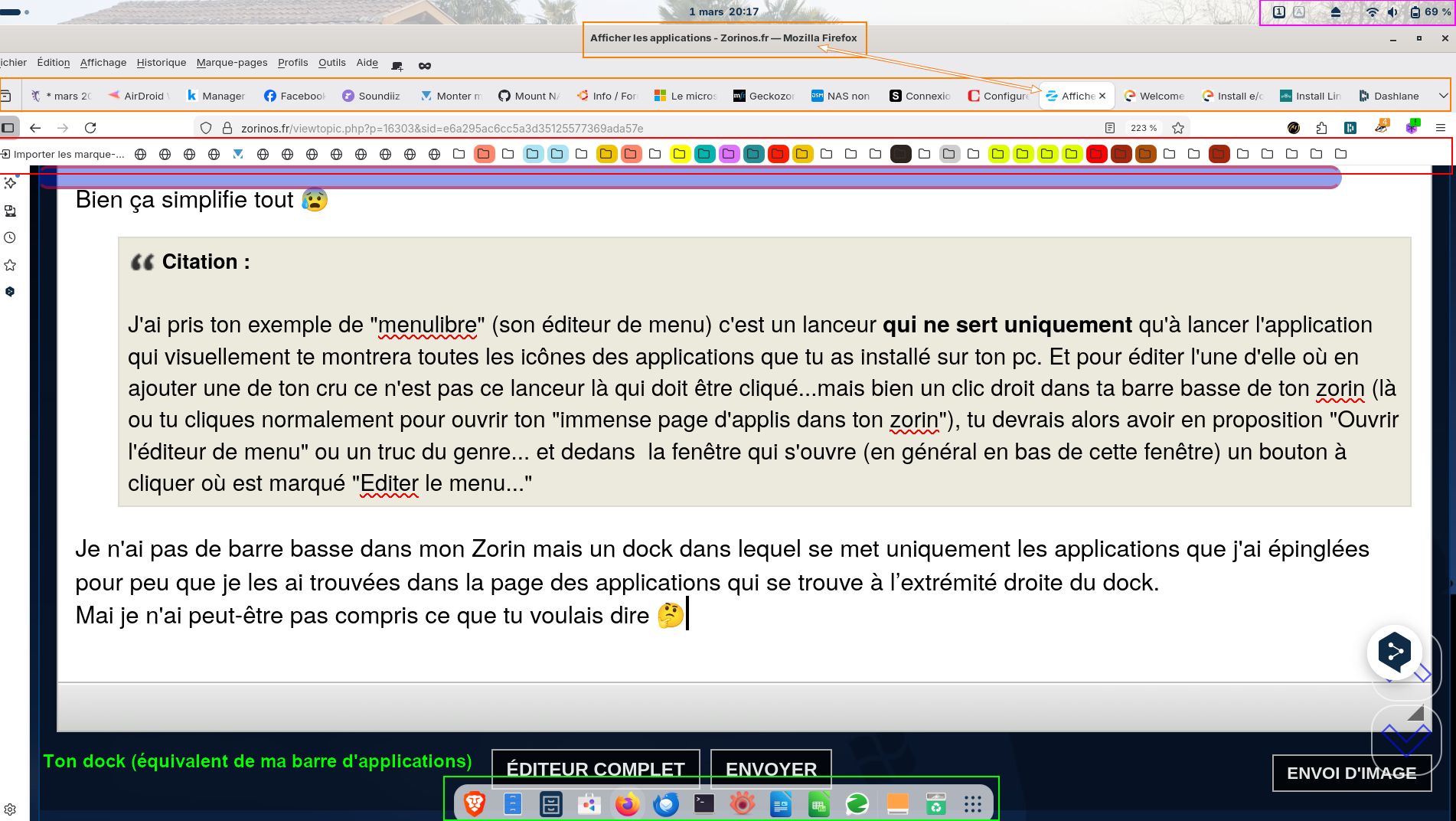Reload the current page

point(90,128)
